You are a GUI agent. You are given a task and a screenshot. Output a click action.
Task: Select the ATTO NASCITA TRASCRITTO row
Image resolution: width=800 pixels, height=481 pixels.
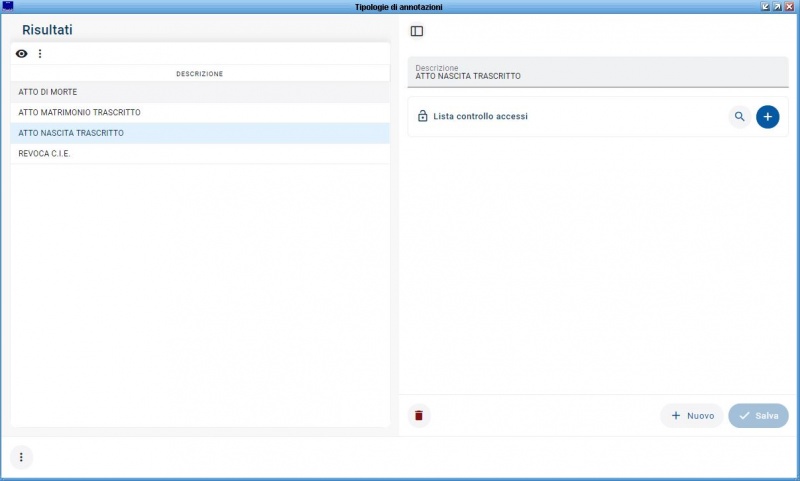pyautogui.click(x=200, y=133)
